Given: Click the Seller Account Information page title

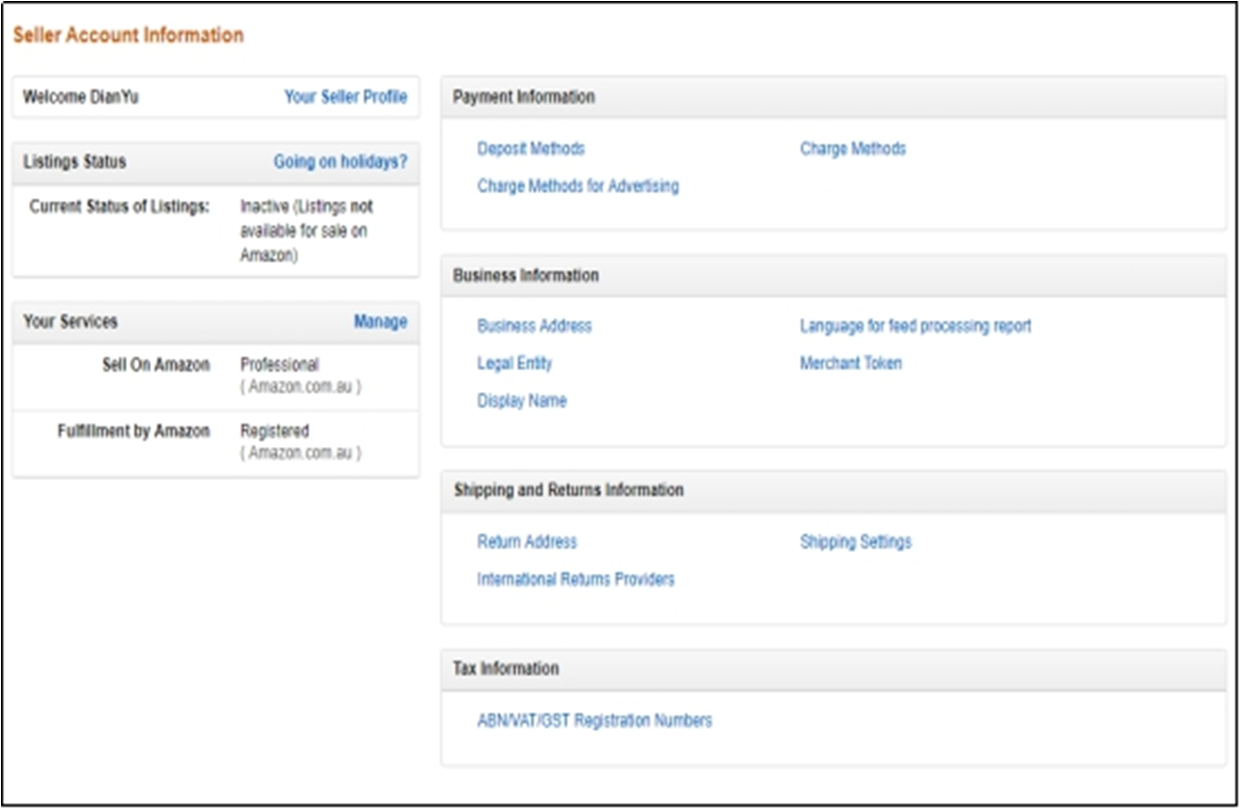Looking at the screenshot, I should (128, 35).
